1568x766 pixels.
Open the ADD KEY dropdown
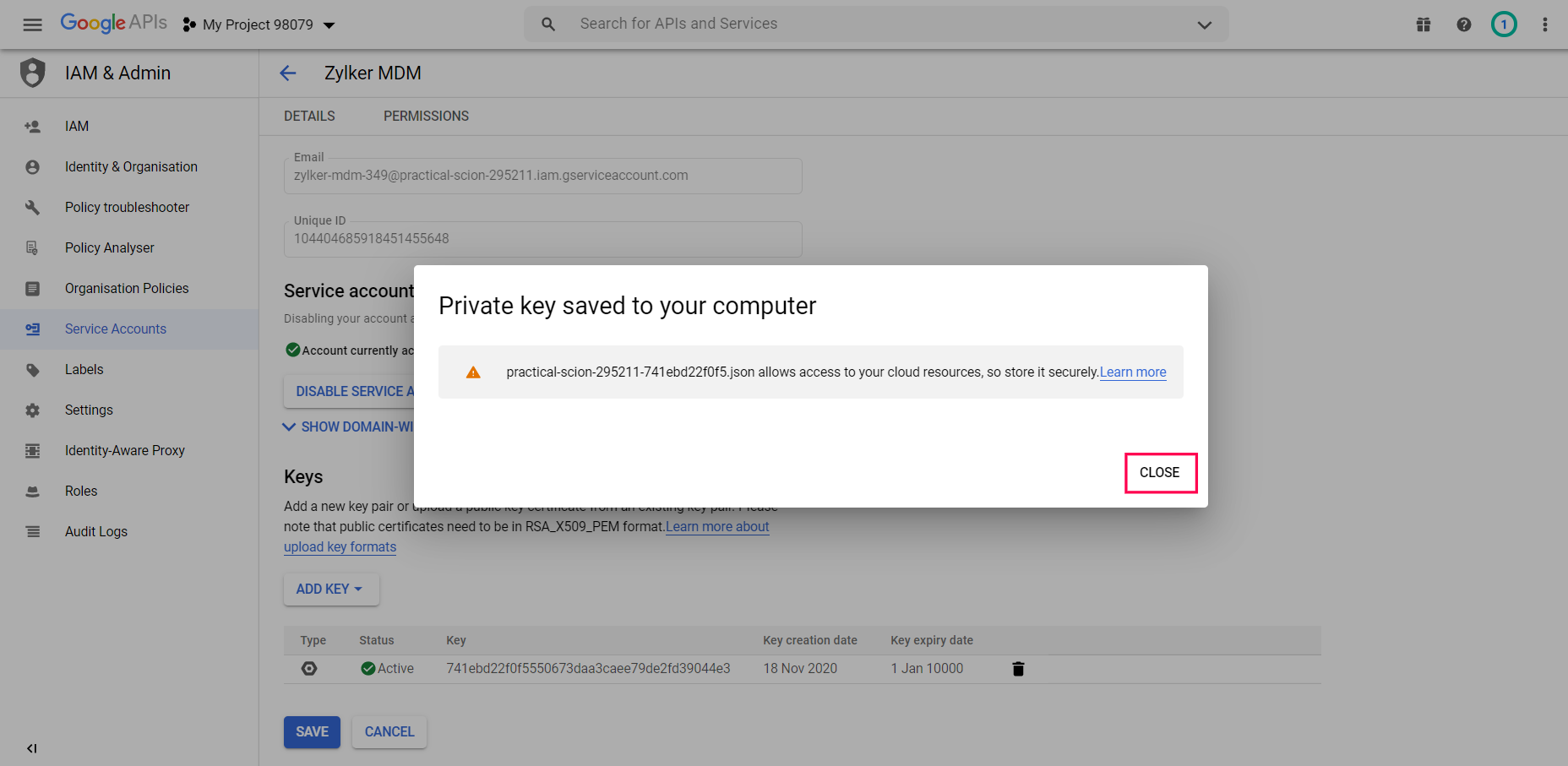(331, 589)
